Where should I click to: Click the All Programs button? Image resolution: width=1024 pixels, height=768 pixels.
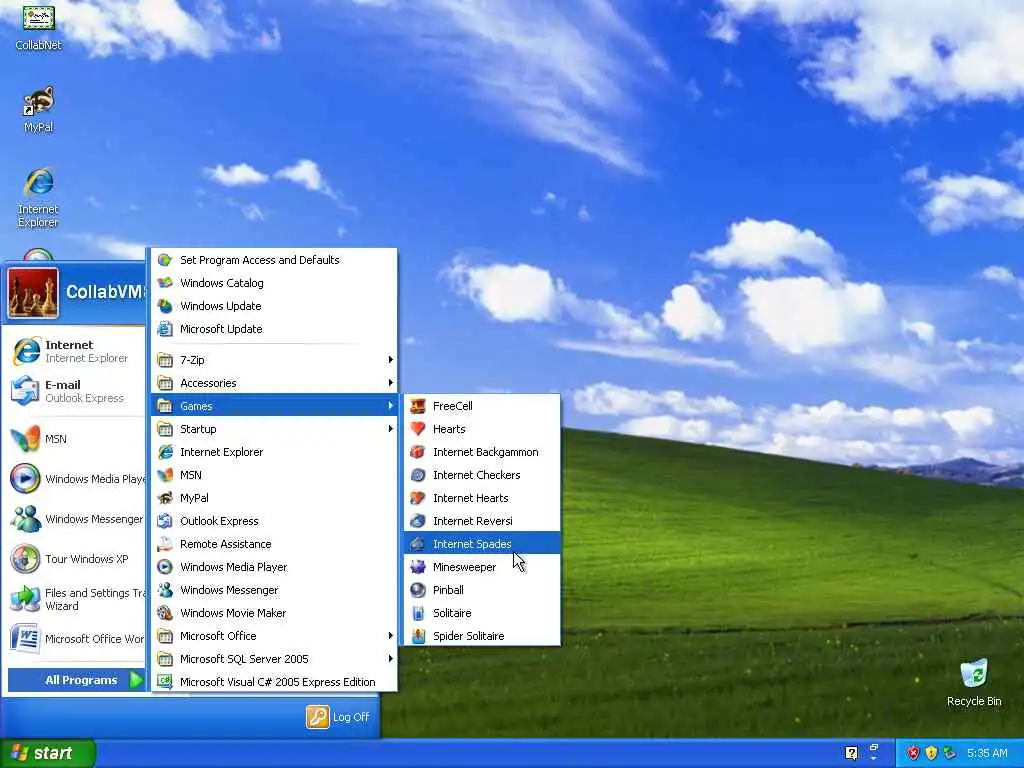[x=76, y=680]
